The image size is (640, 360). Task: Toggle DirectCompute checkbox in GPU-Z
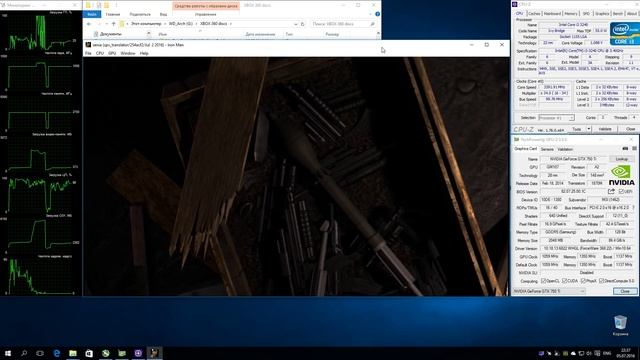(x=601, y=281)
